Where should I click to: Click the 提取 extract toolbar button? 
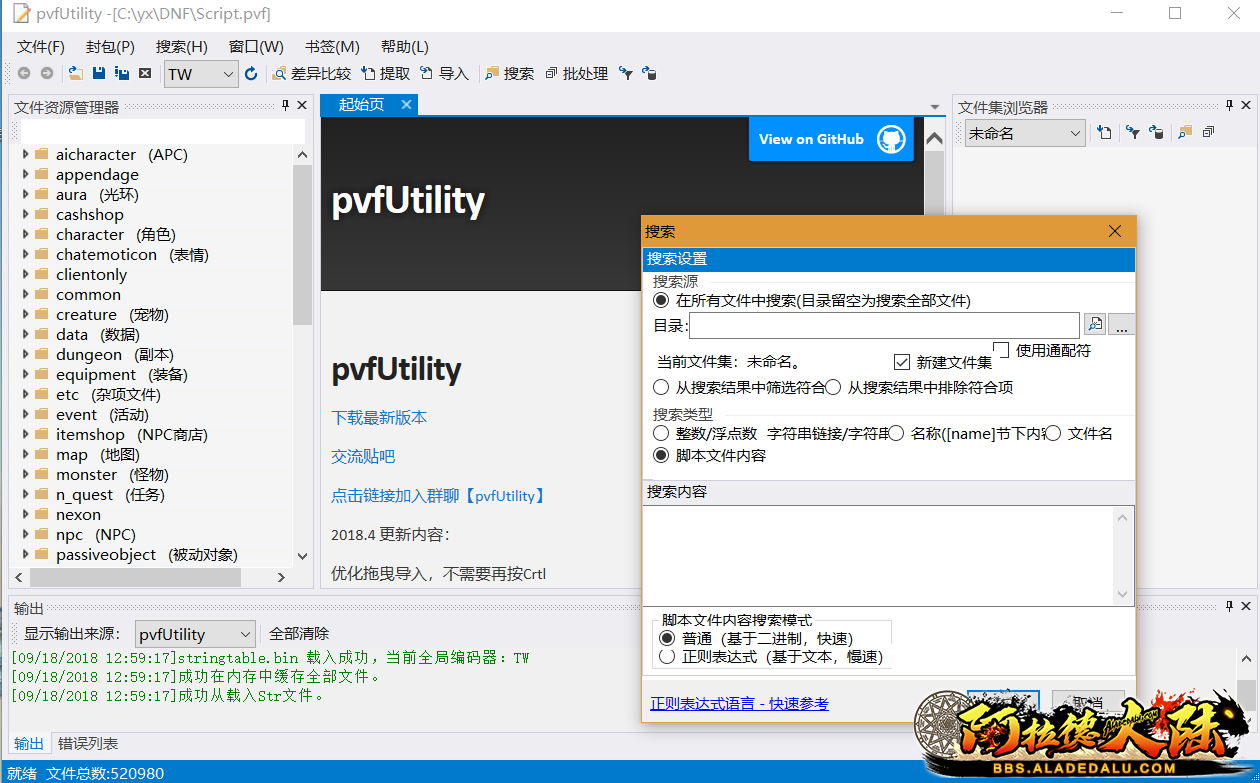click(x=386, y=74)
